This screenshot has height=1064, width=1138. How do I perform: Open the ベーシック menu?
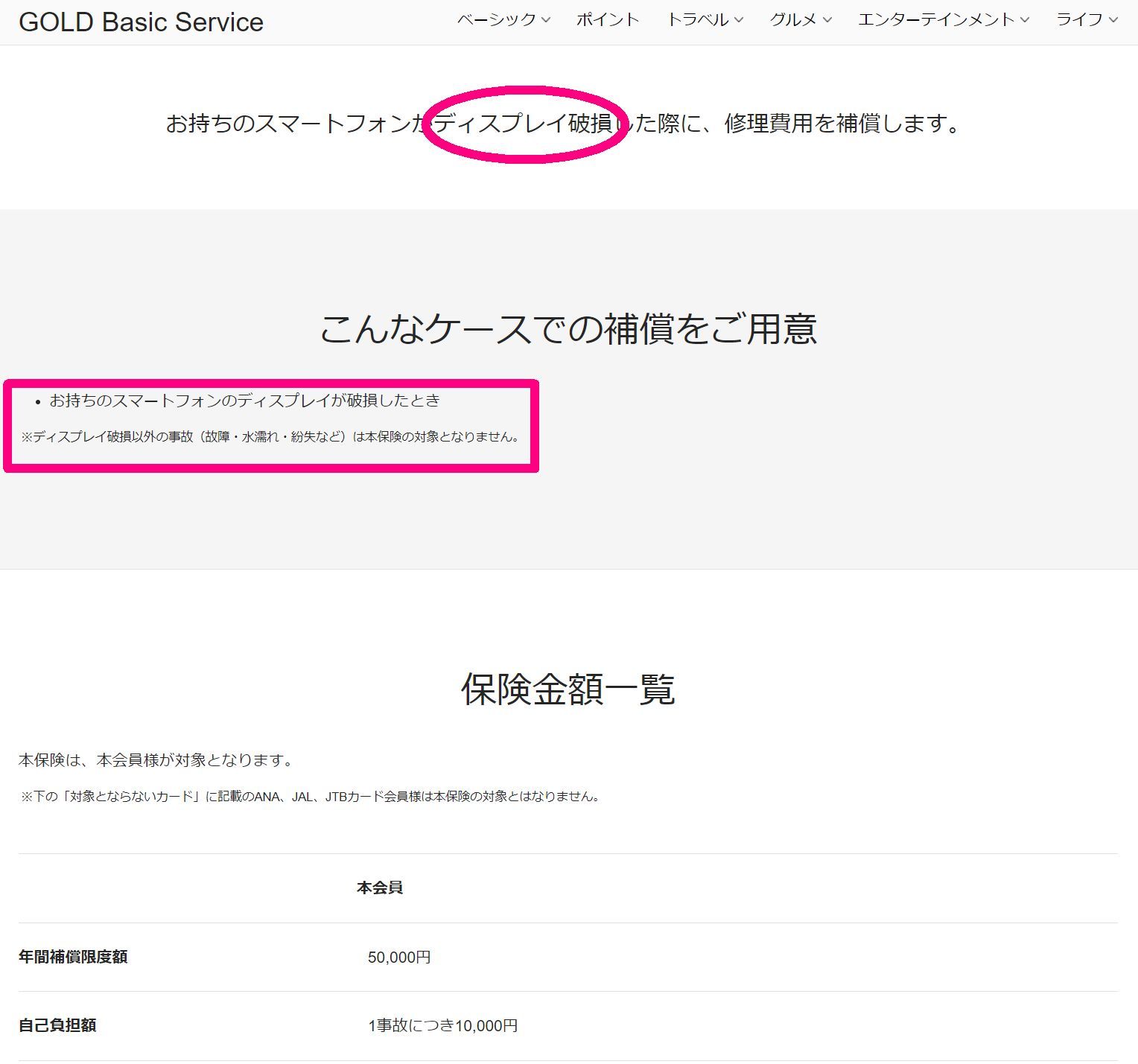pyautogui.click(x=496, y=20)
